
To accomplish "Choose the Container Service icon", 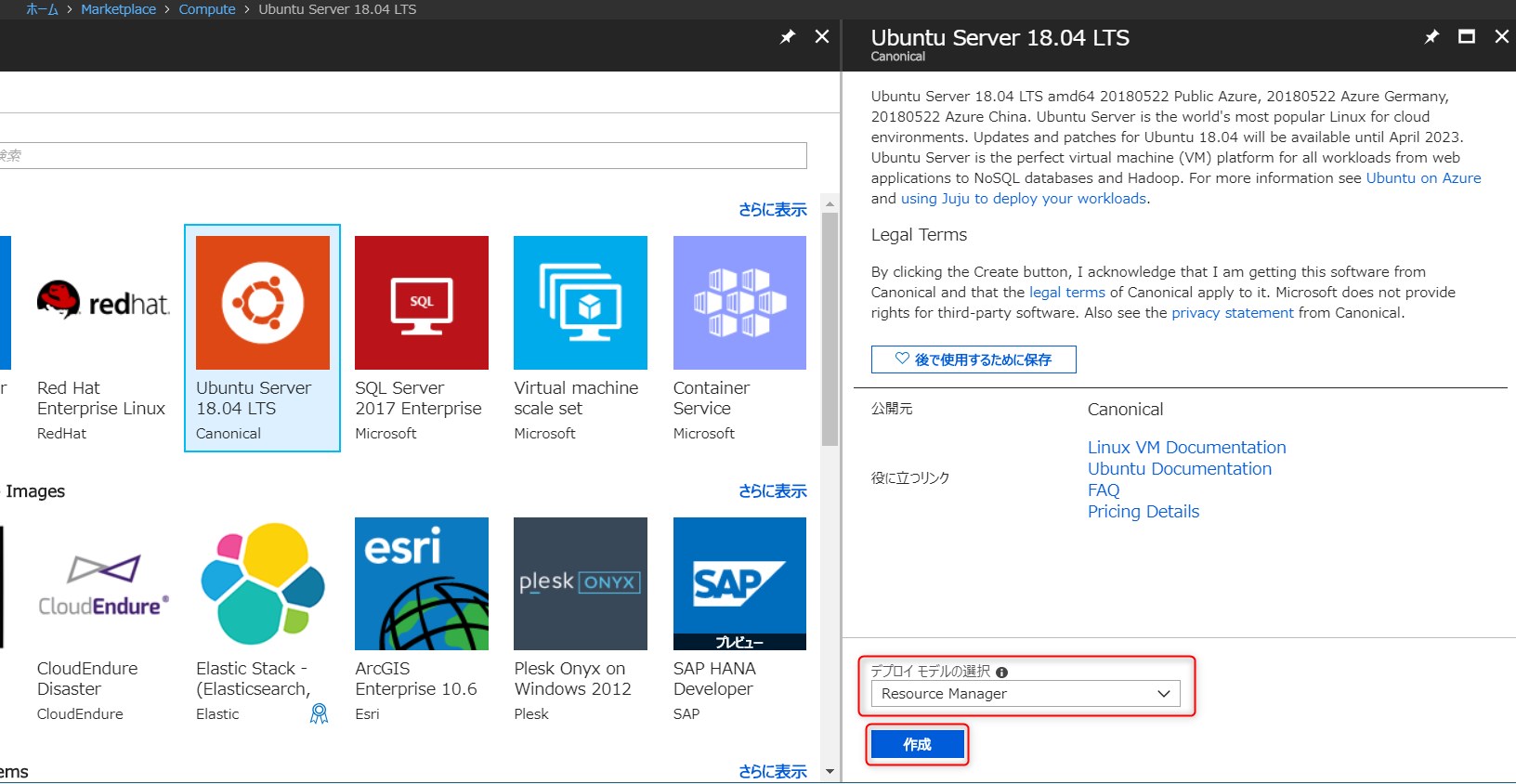I will click(x=739, y=303).
